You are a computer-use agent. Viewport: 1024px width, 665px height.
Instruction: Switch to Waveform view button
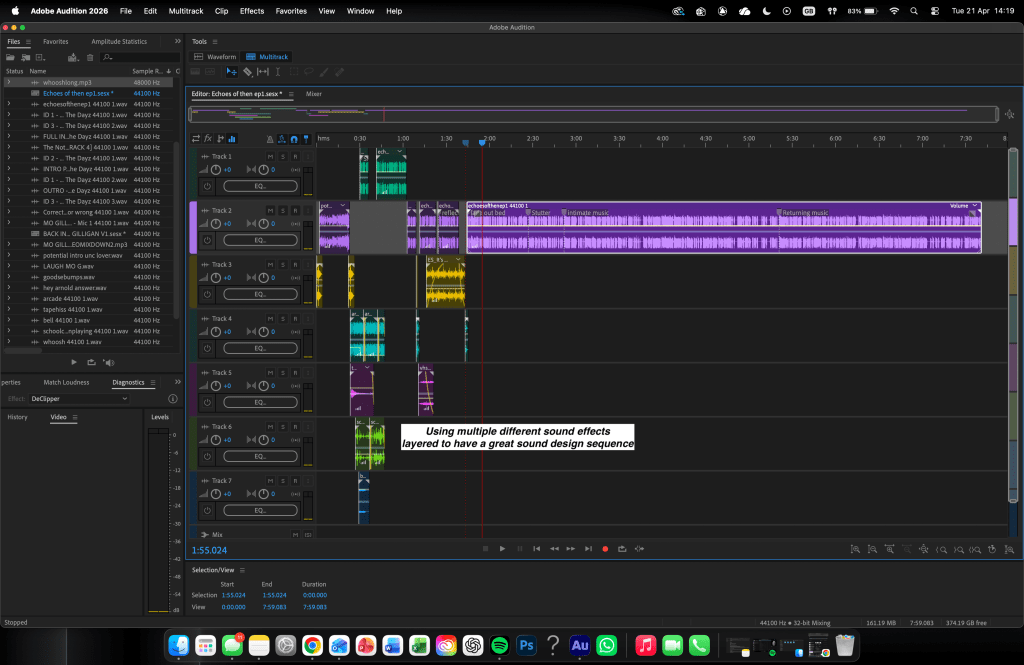point(215,57)
